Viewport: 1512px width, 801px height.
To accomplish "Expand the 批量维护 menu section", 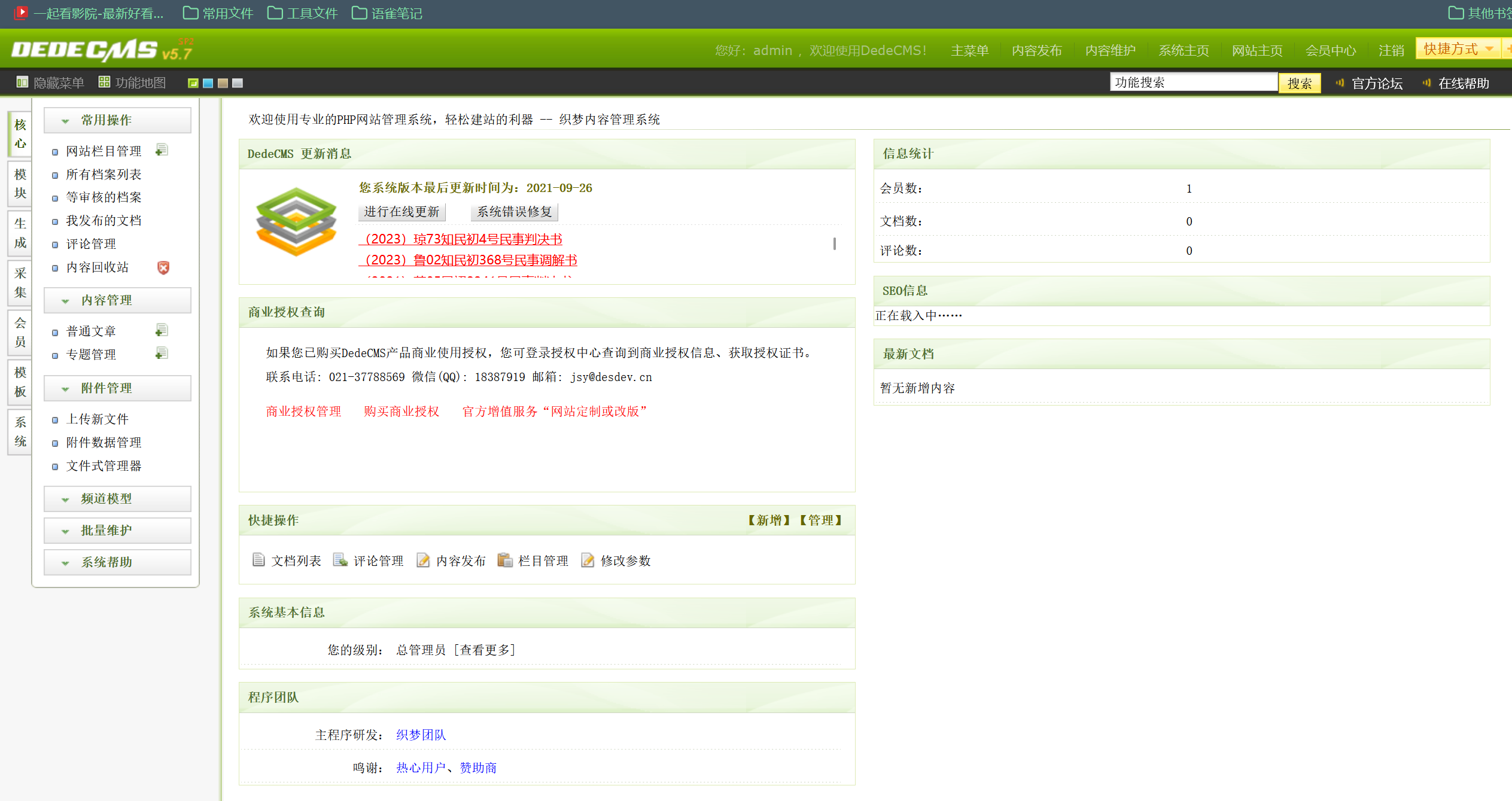I will tap(117, 531).
